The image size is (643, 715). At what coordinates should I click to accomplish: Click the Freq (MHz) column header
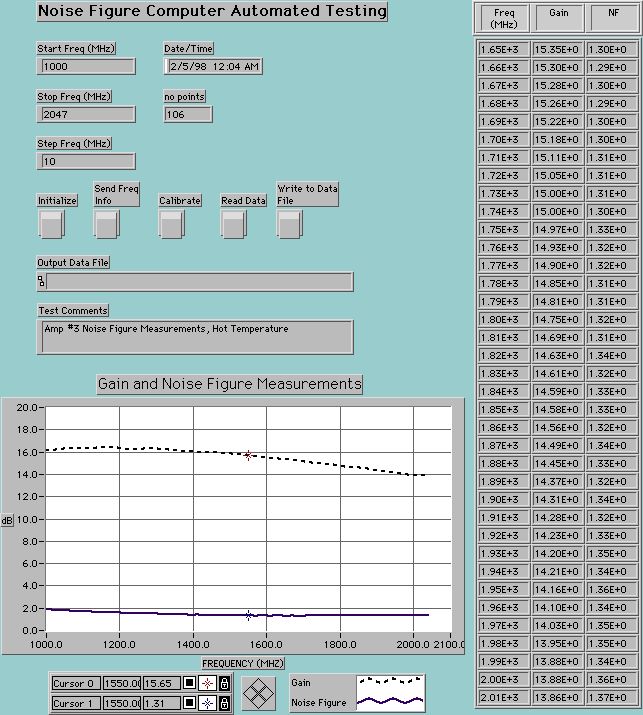click(x=503, y=19)
